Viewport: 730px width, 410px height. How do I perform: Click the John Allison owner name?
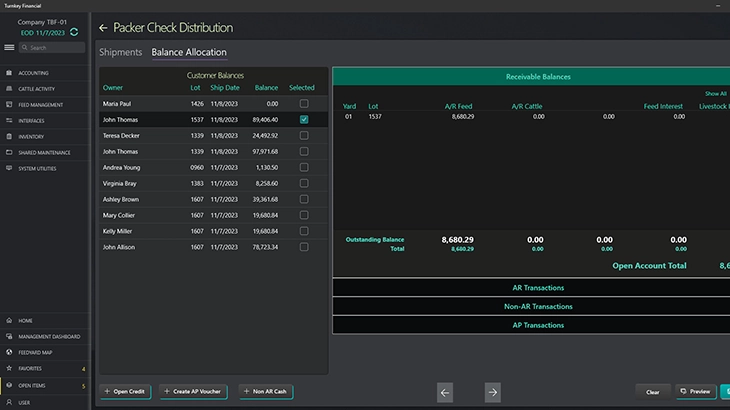[119, 247]
